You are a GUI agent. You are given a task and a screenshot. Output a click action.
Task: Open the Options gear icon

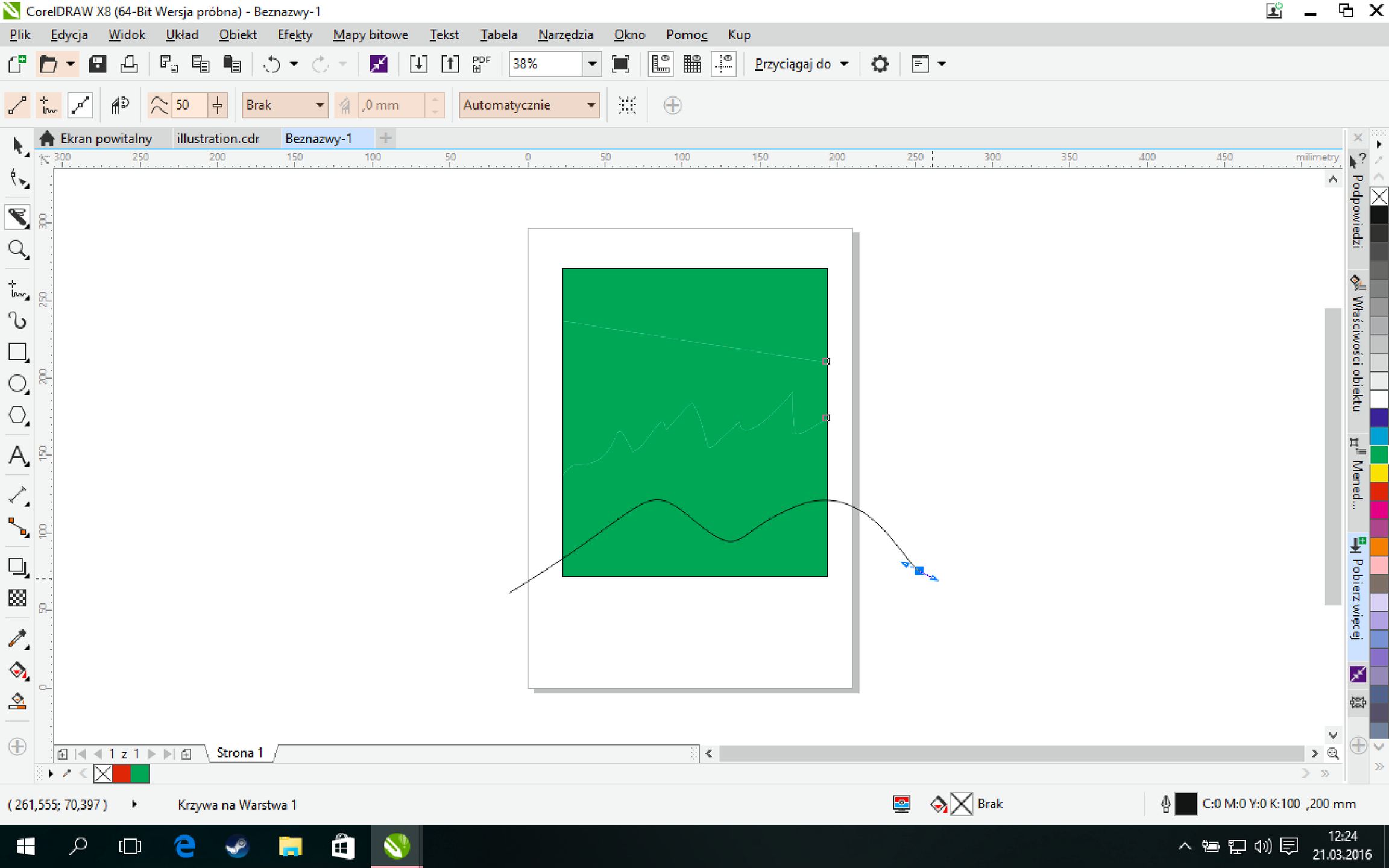click(x=880, y=64)
